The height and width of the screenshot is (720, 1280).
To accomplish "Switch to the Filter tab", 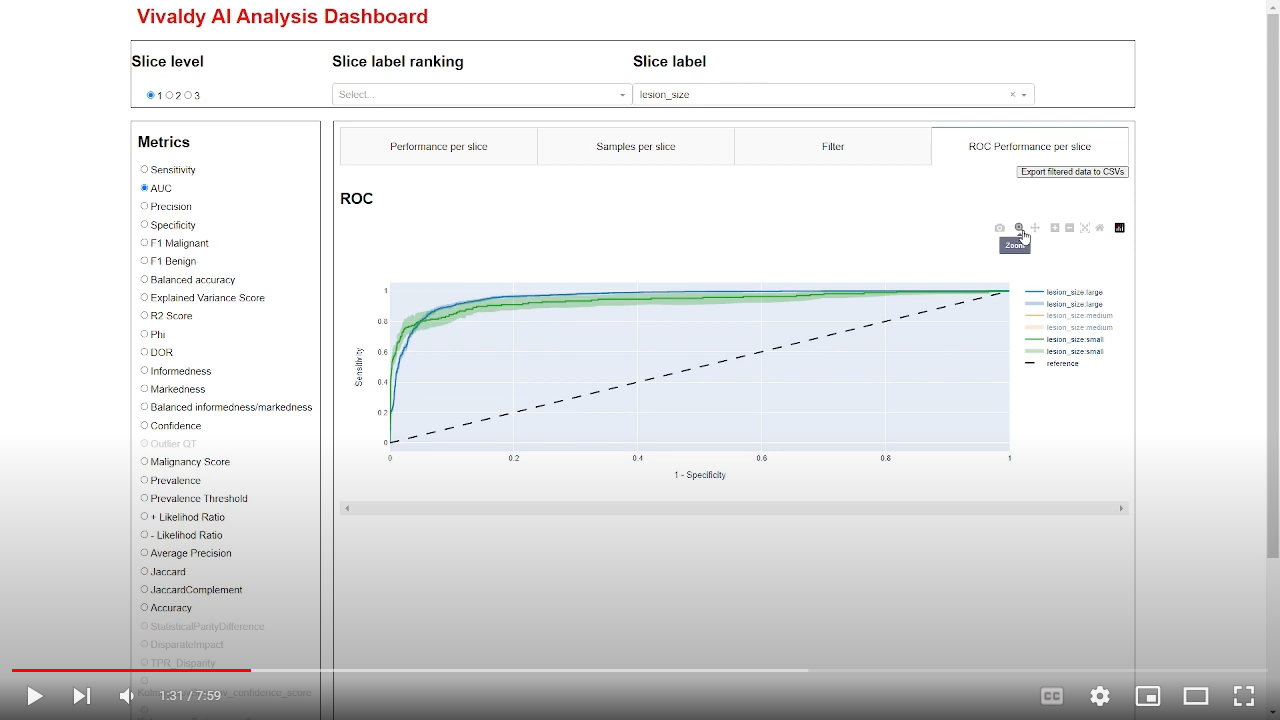I will click(833, 146).
